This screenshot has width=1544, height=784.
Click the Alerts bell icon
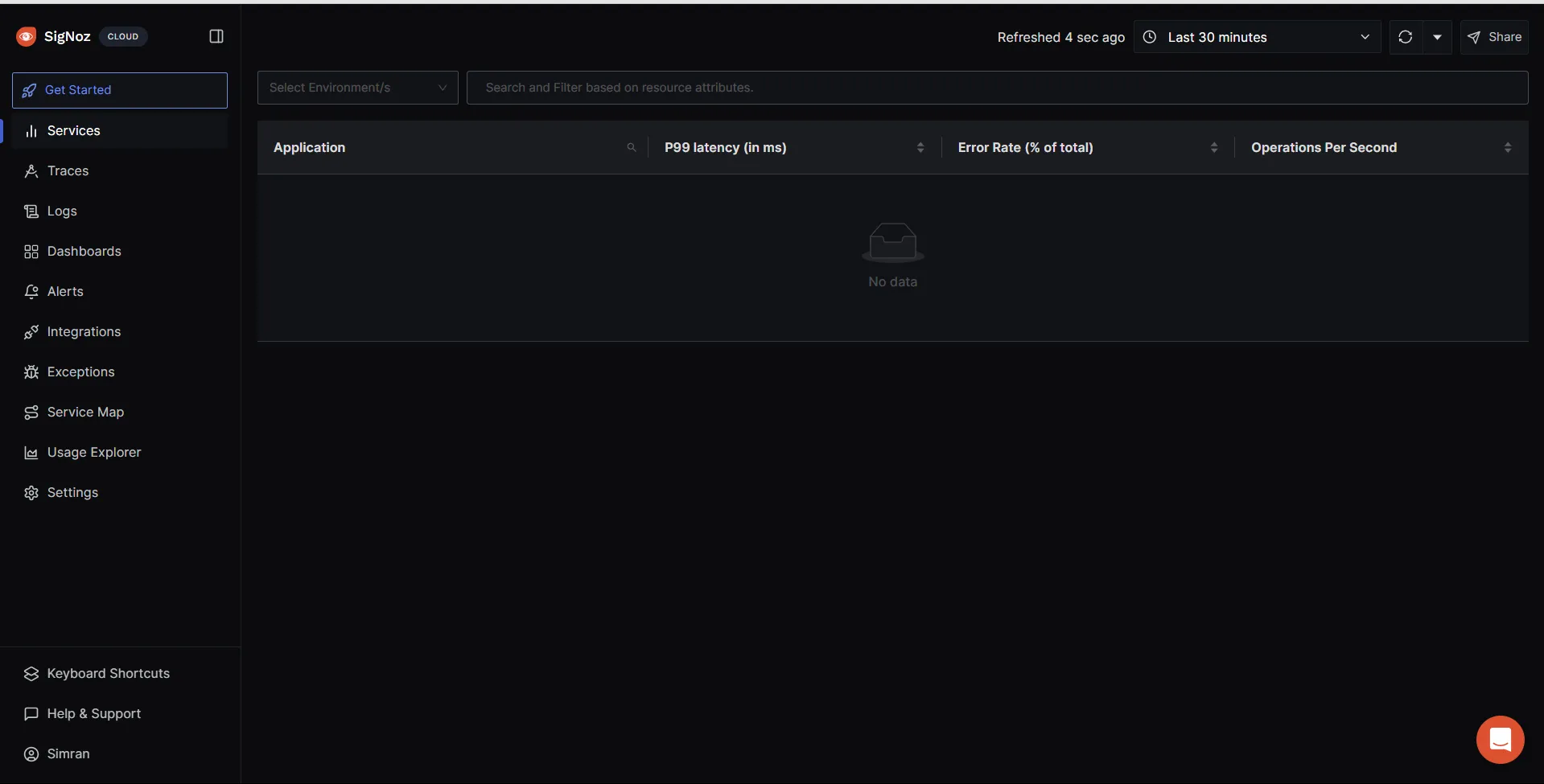[x=31, y=291]
